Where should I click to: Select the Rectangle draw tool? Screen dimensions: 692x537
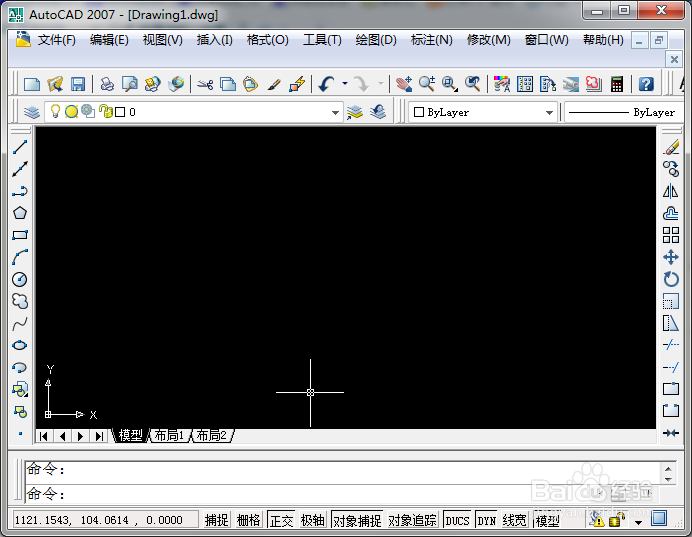coord(20,235)
